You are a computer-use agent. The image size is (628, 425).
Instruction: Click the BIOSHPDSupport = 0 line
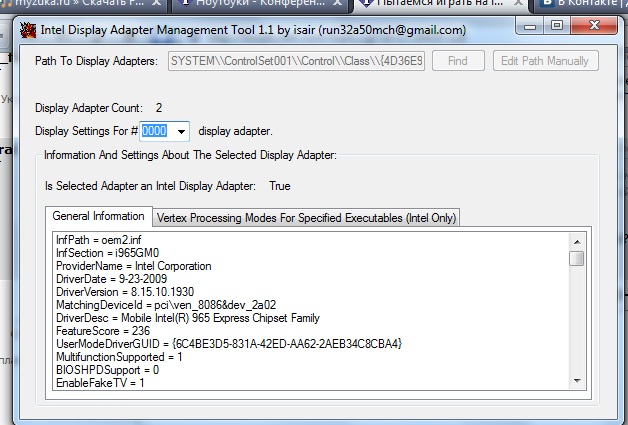click(108, 370)
